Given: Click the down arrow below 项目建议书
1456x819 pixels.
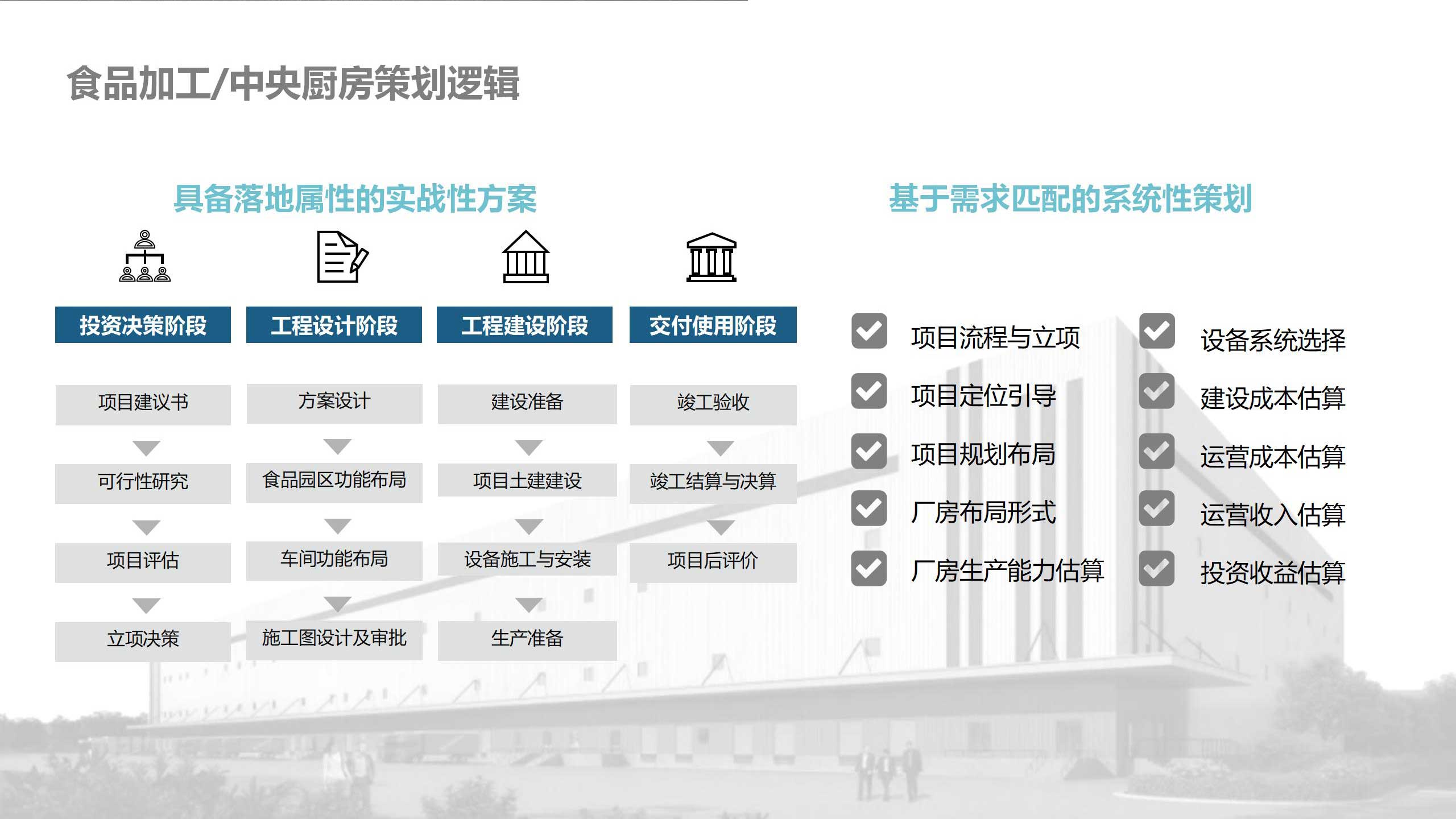Looking at the screenshot, I should tap(146, 448).
